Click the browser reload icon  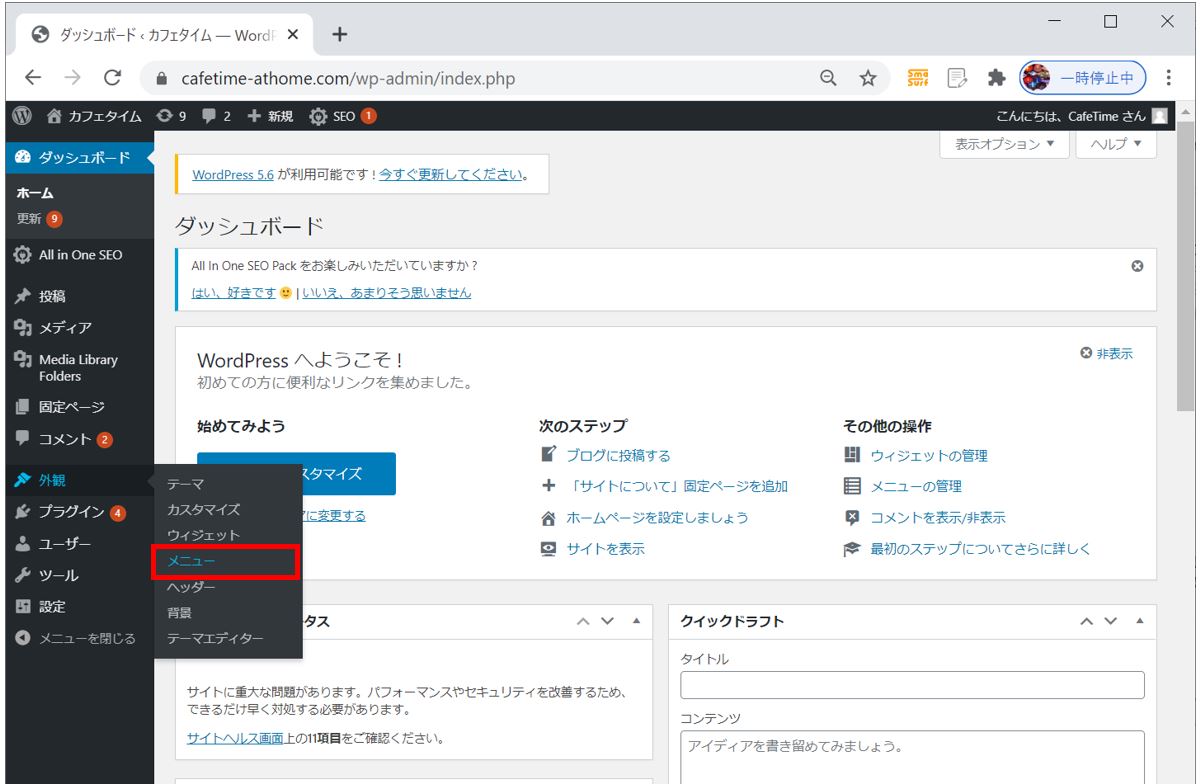pos(112,78)
